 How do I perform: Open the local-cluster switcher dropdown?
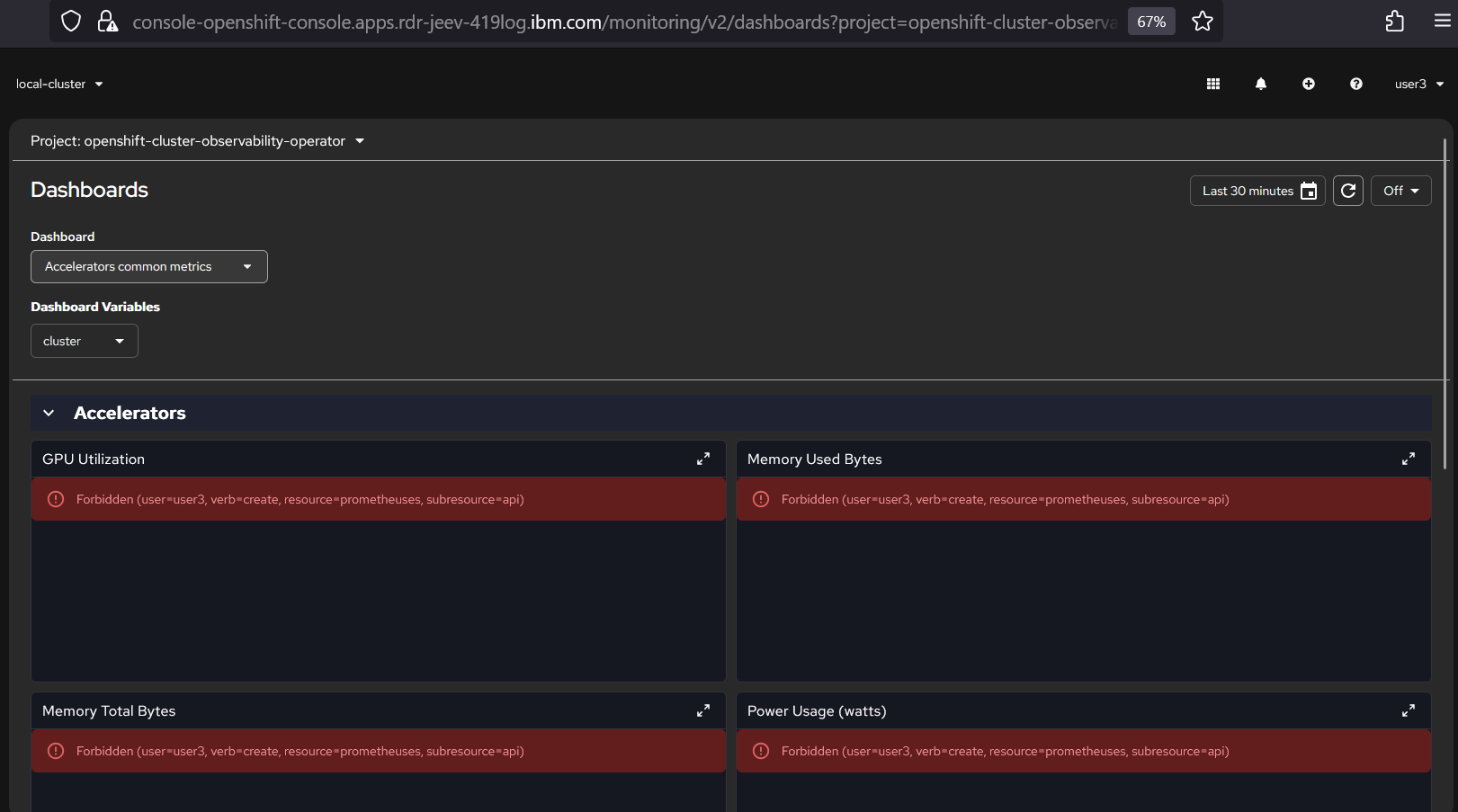(x=59, y=84)
